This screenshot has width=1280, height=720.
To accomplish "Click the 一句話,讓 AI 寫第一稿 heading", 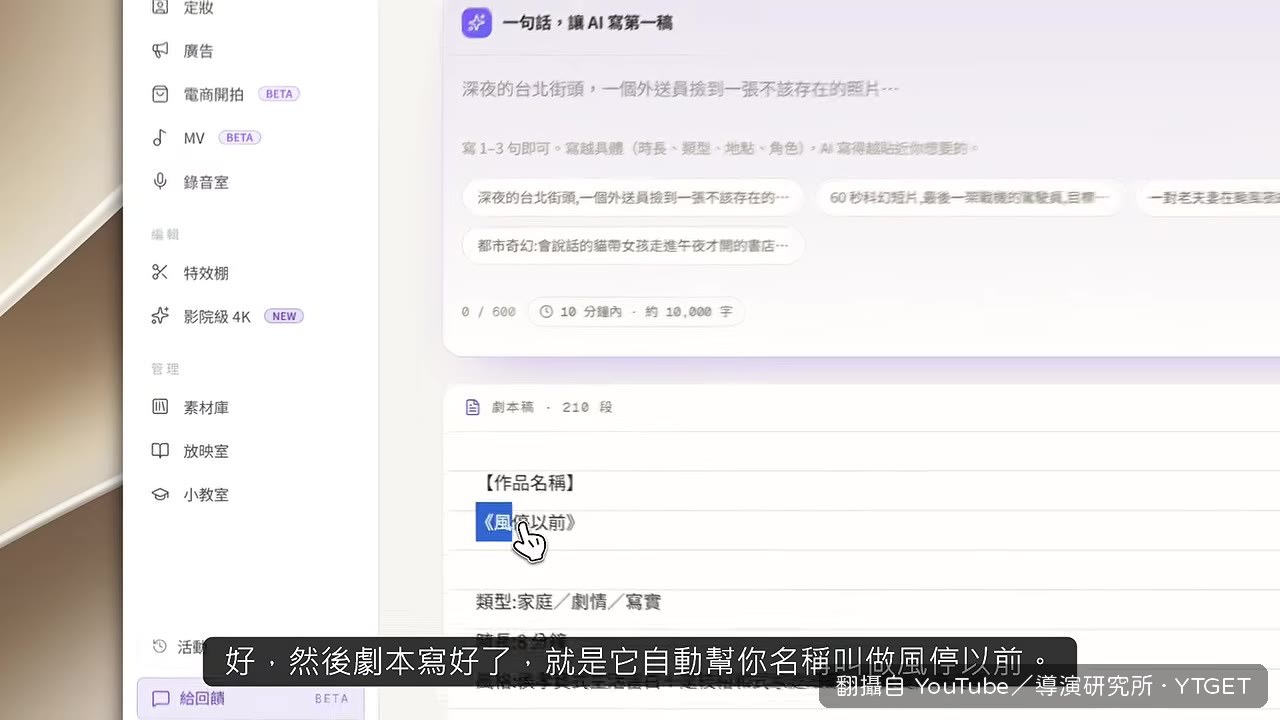I will pyautogui.click(x=587, y=23).
